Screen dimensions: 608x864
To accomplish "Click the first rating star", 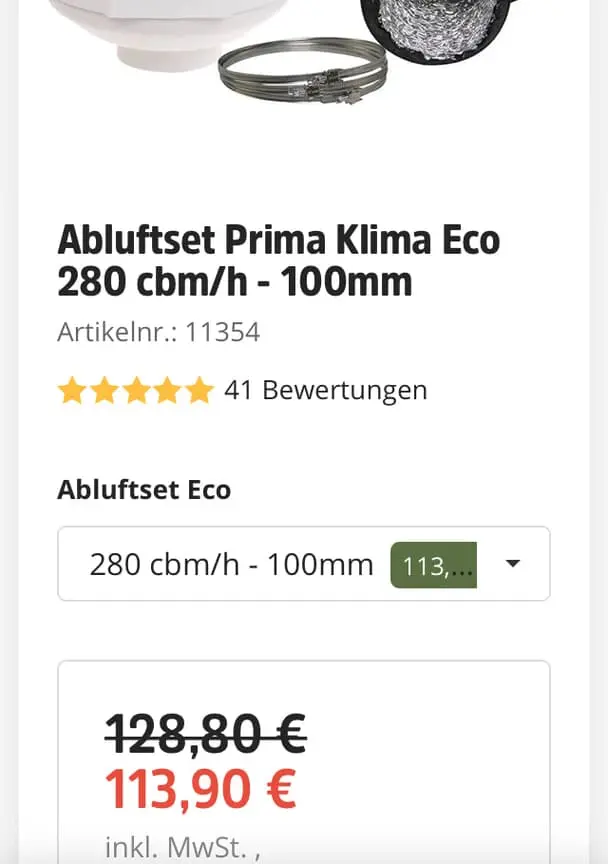I will [x=72, y=390].
